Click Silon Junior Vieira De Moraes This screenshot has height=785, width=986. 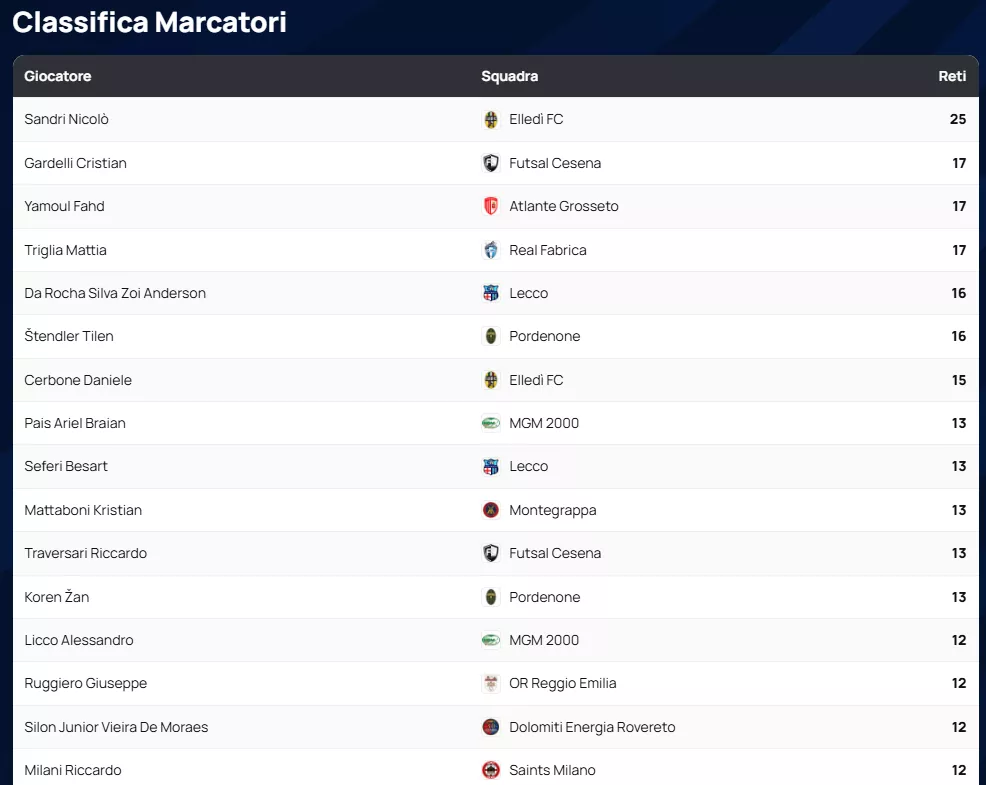click(116, 727)
